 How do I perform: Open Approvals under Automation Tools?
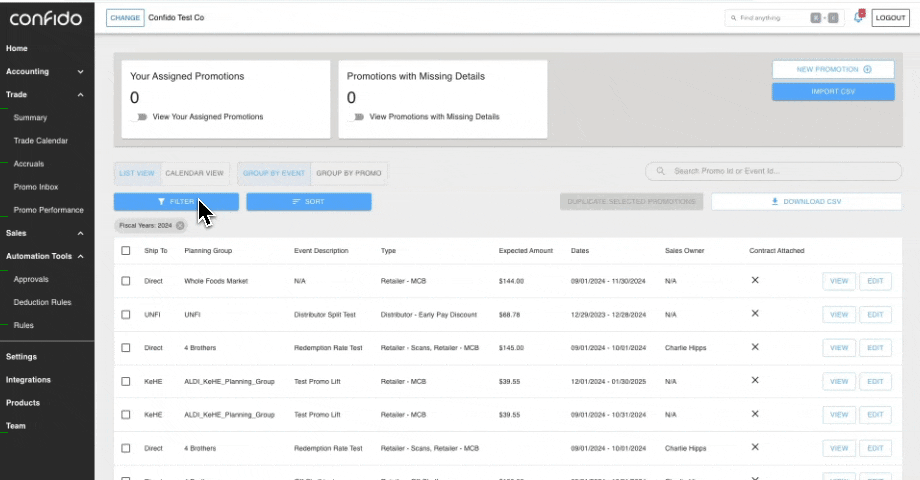click(31, 279)
